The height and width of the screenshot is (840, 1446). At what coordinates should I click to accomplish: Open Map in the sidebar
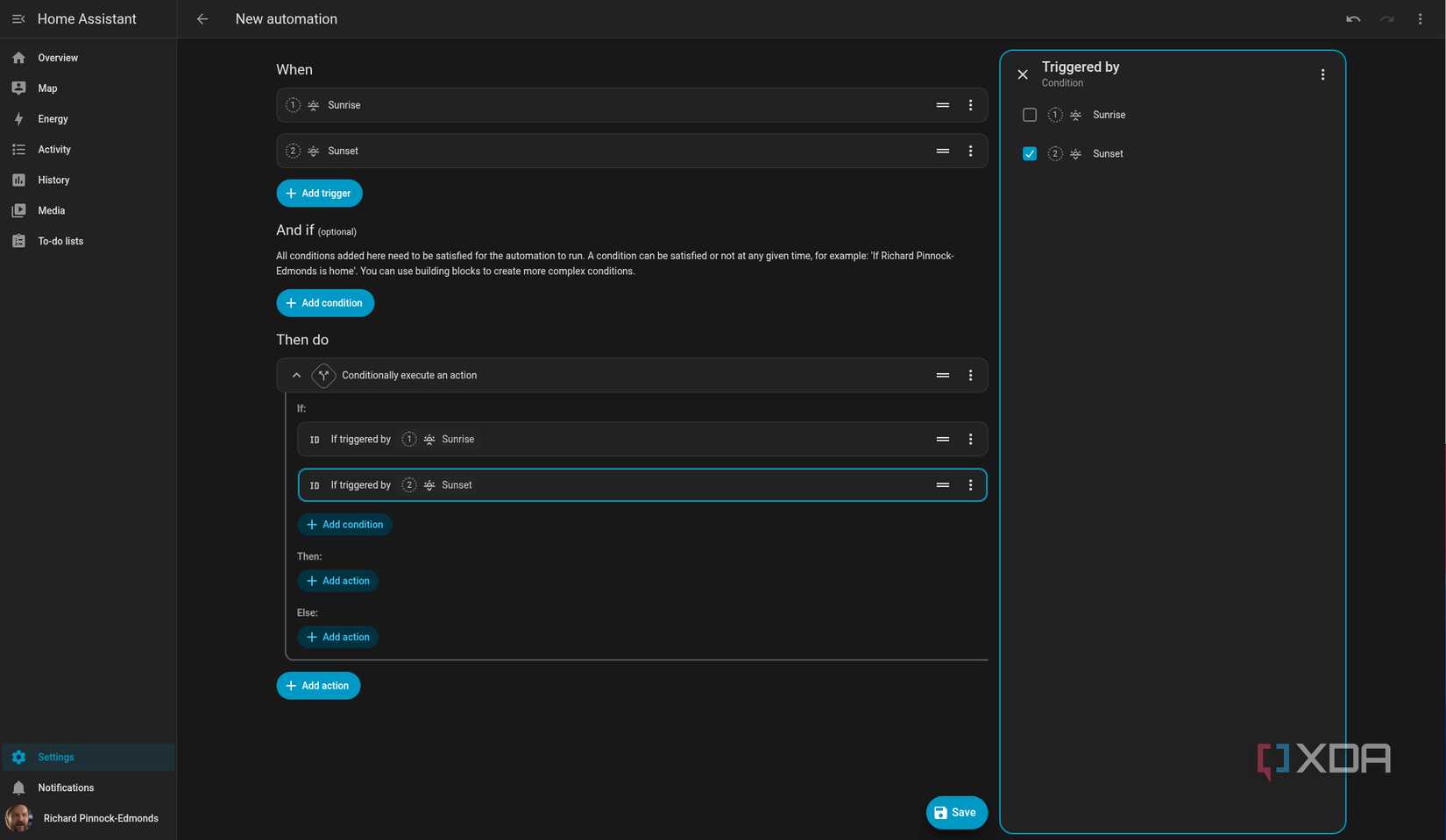[88, 88]
